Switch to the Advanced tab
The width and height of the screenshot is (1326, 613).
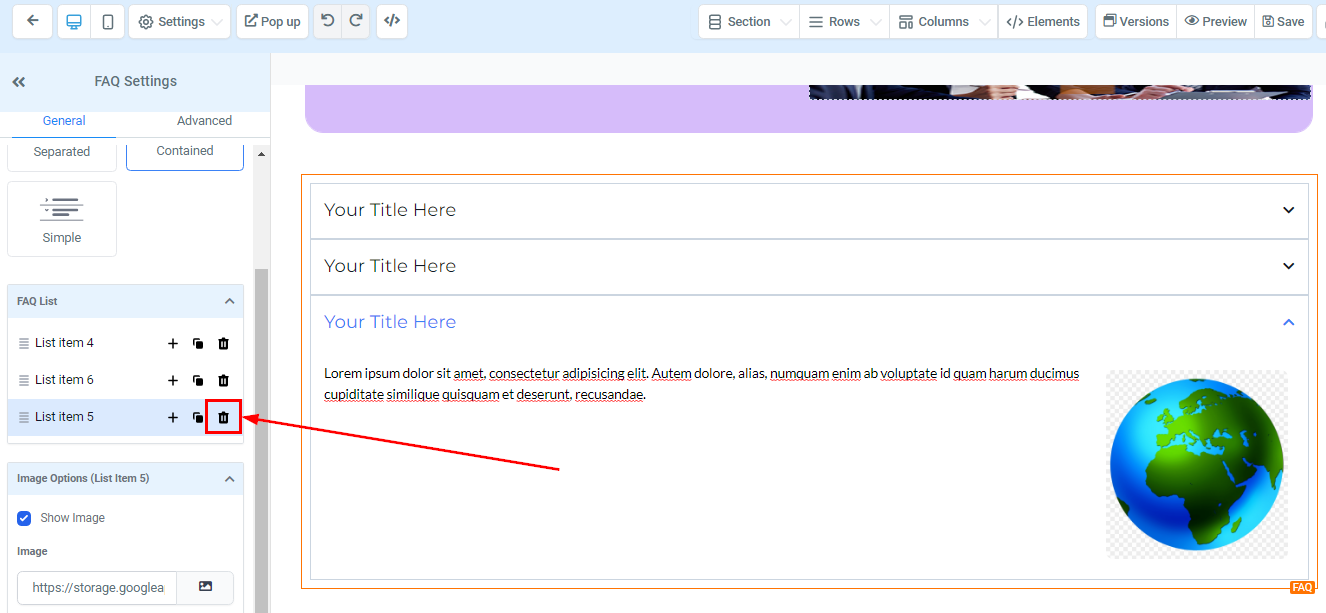pyautogui.click(x=204, y=121)
